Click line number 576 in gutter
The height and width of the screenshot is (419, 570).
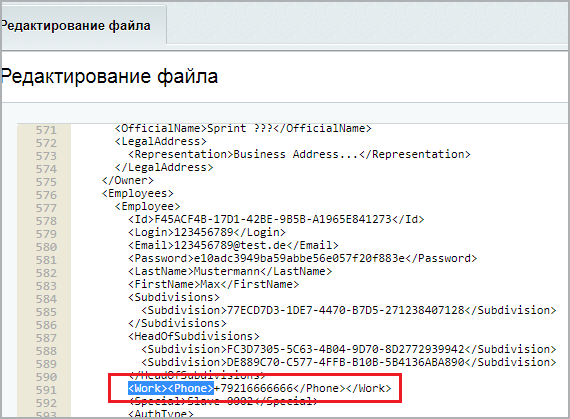coord(46,195)
